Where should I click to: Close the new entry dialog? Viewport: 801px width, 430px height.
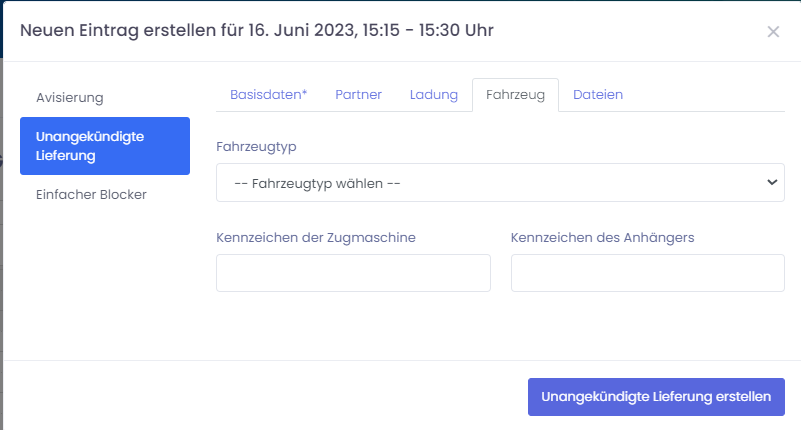(x=773, y=32)
